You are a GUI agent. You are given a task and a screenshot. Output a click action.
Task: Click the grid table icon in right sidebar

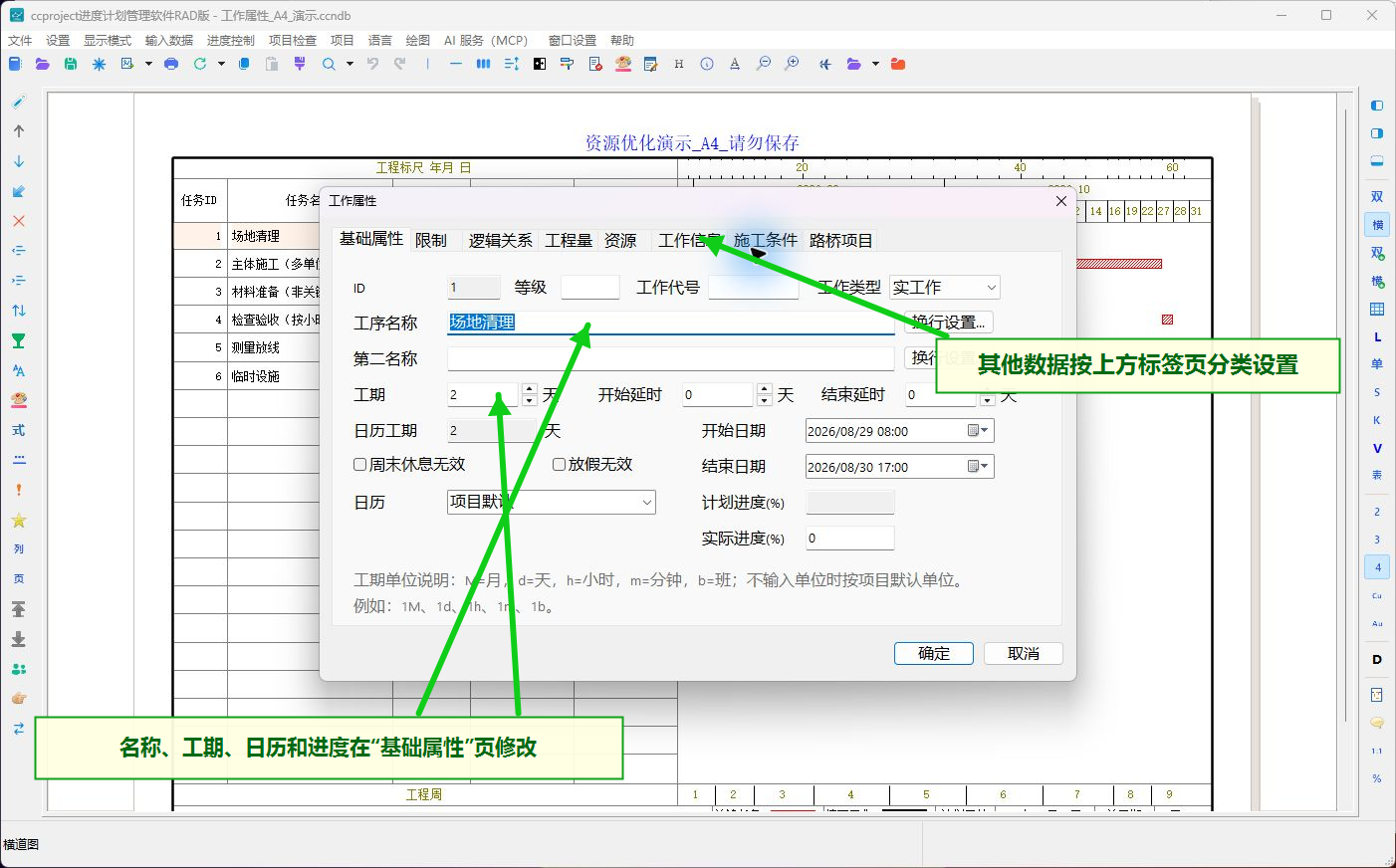click(x=1377, y=310)
